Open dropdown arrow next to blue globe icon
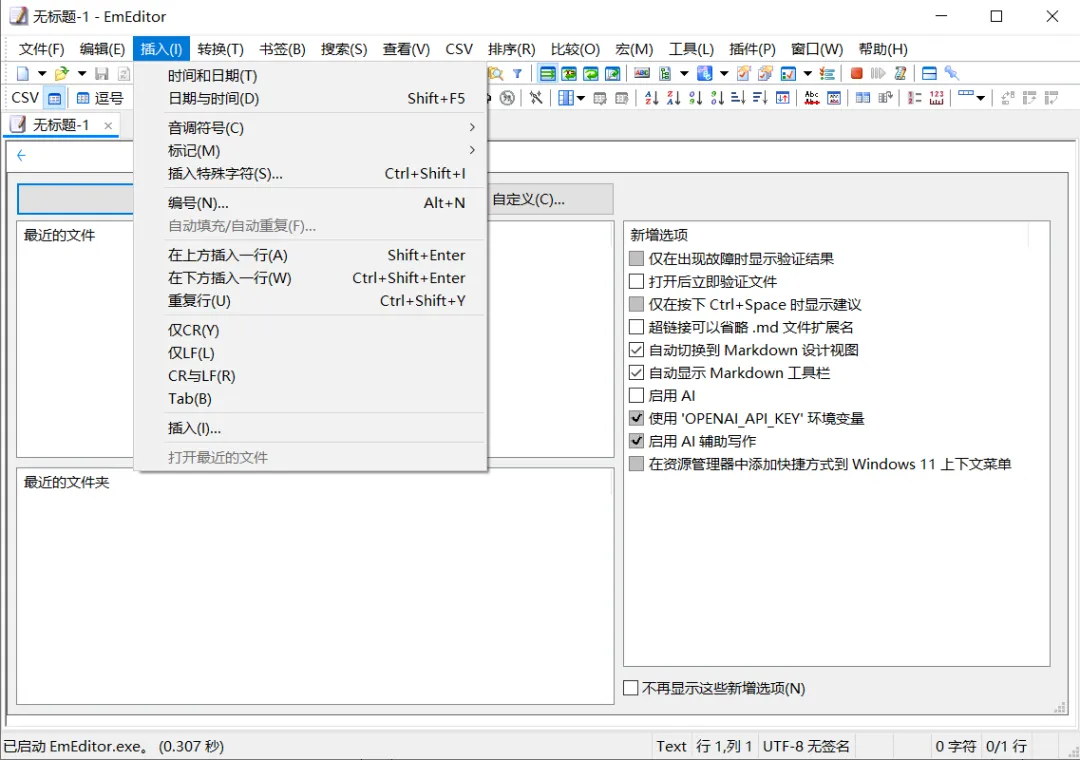 (724, 73)
